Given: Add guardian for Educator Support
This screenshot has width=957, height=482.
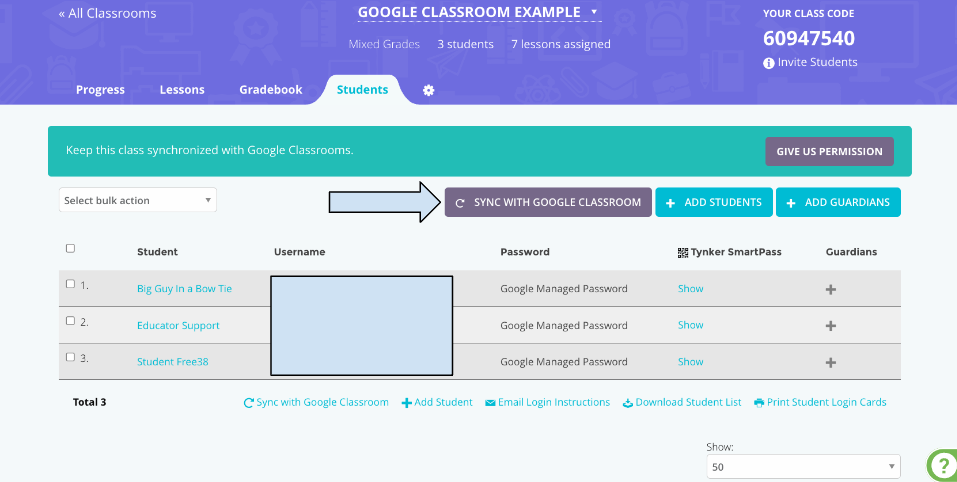Looking at the screenshot, I should click(830, 326).
